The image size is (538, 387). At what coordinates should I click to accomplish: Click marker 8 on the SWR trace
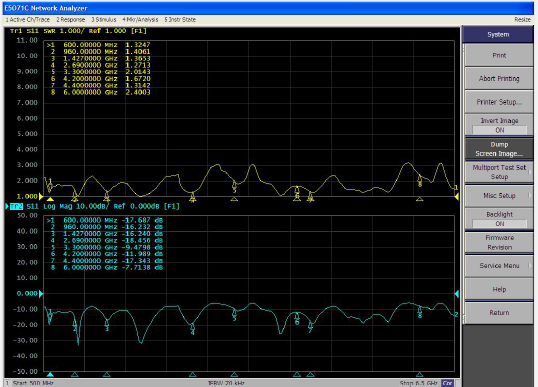click(420, 181)
